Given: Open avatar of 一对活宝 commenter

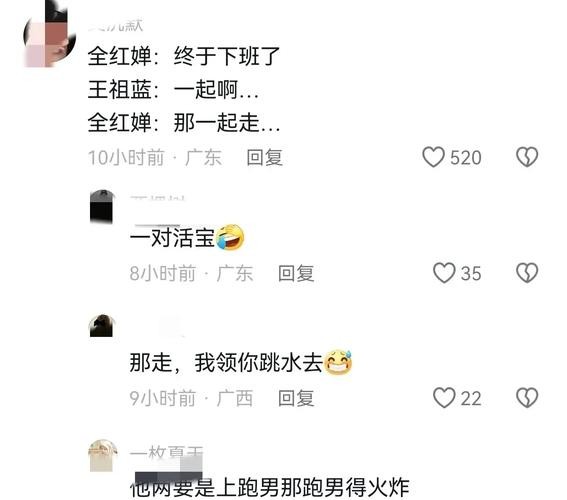Looking at the screenshot, I should click(x=102, y=206).
